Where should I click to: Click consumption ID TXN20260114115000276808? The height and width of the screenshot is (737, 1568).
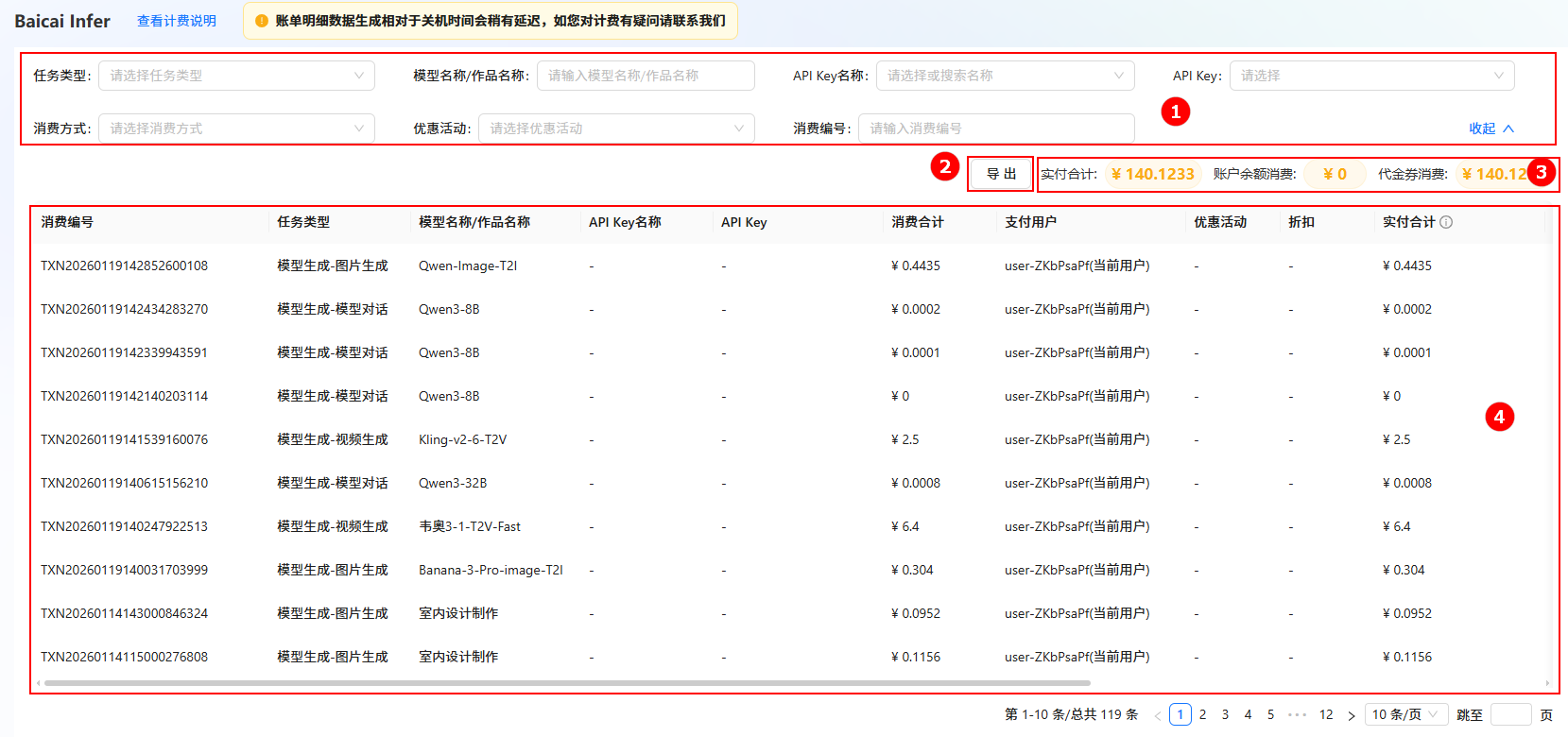pos(124,657)
